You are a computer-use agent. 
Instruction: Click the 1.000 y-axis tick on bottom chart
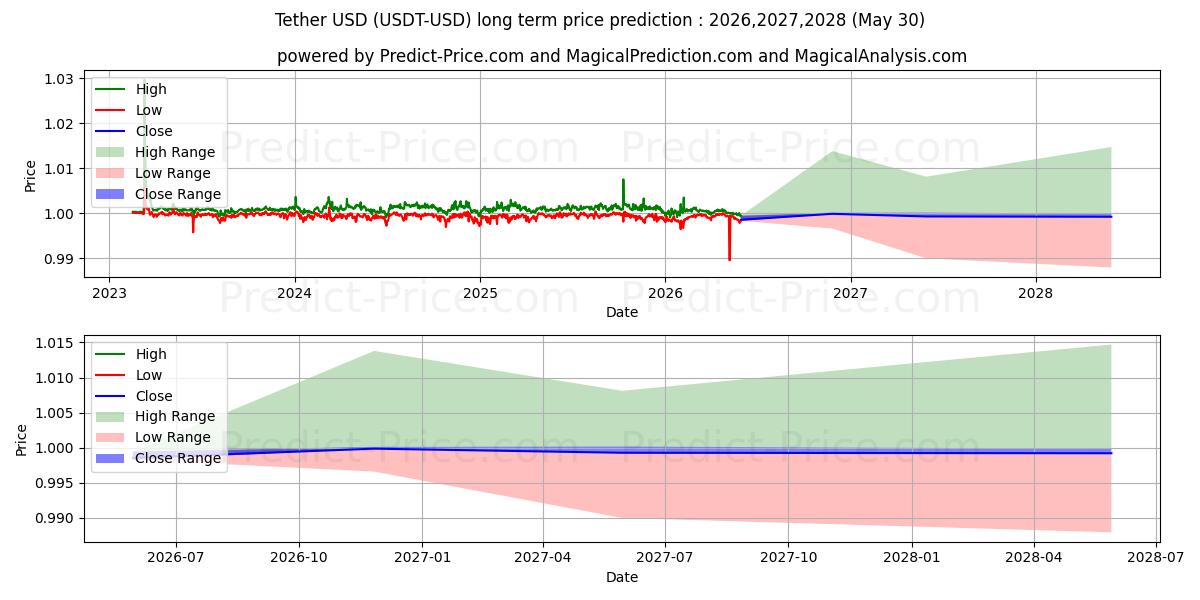click(56, 448)
